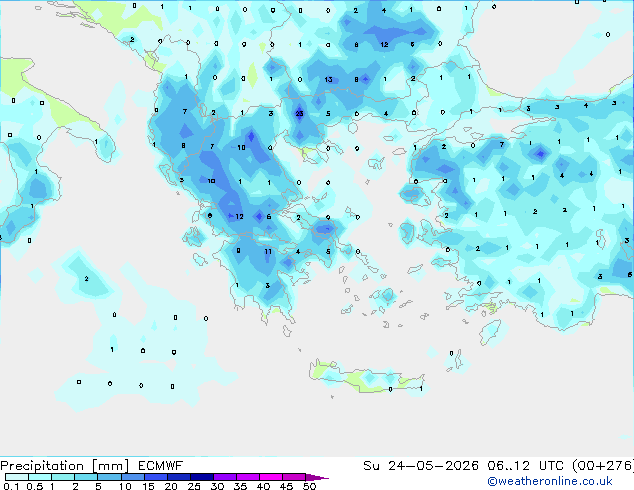634x490 pixels.
Task: Click the 0.5–1 mm legend color swatch
Action: tap(40, 477)
